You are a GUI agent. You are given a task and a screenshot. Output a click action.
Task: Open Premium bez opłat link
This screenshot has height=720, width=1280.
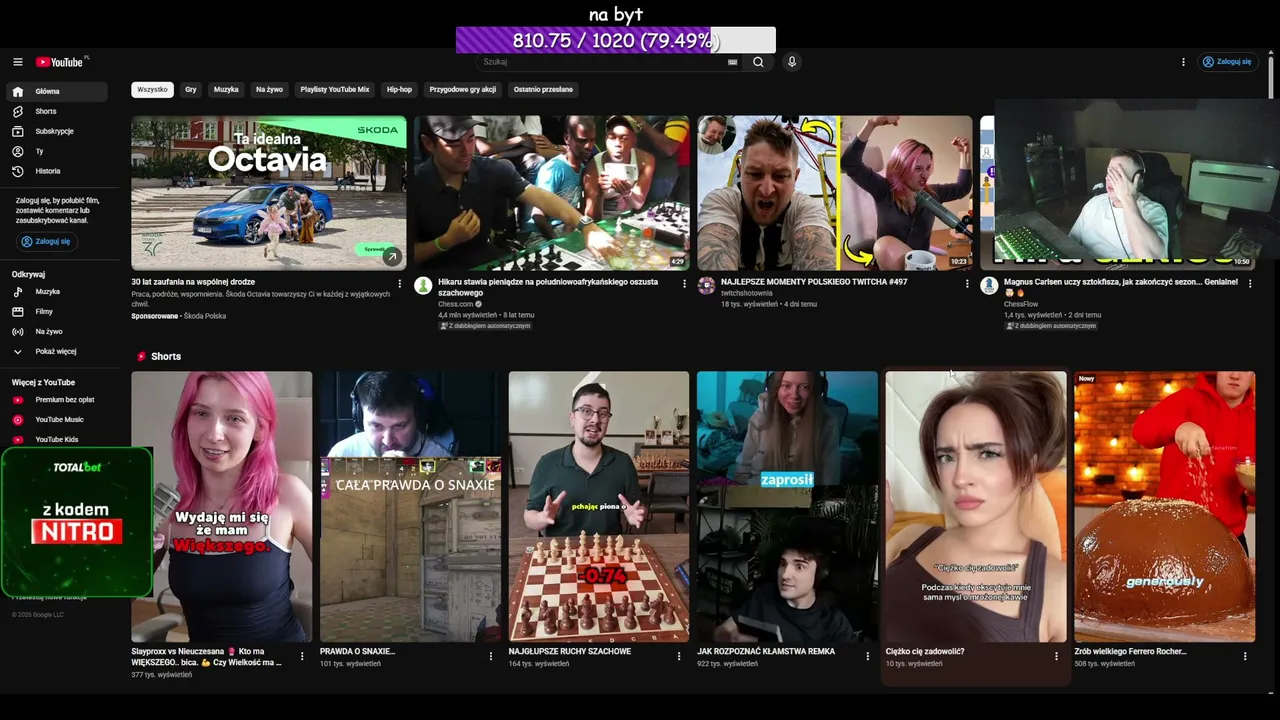[x=57, y=400]
